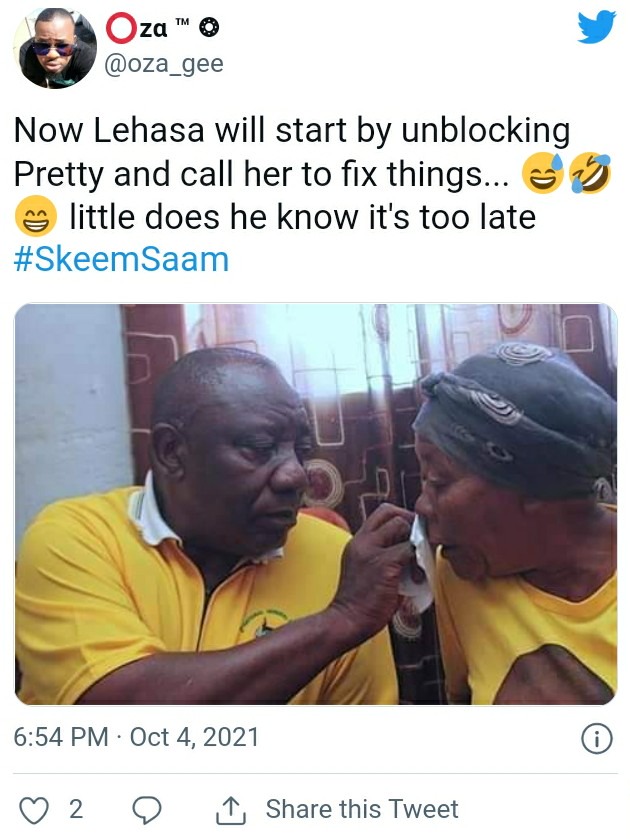Click the TM superscript beside the name
This screenshot has width=630, height=839.
[183, 22]
